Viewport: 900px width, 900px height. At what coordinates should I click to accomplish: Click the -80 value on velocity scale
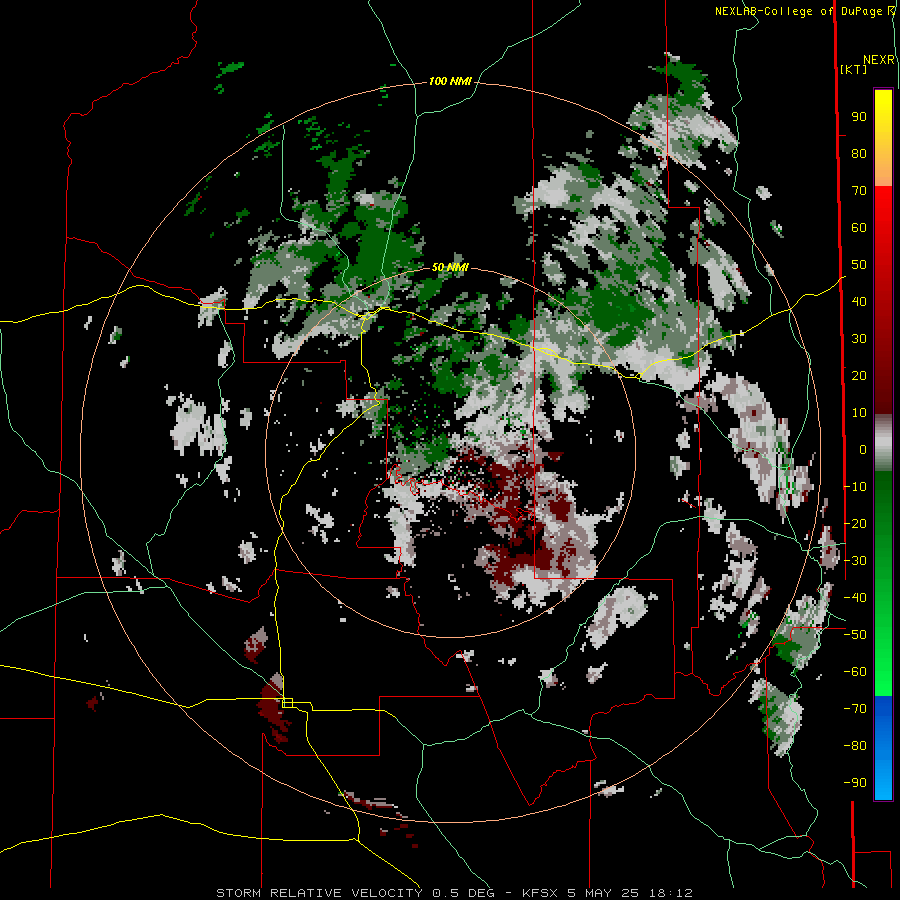coord(855,746)
